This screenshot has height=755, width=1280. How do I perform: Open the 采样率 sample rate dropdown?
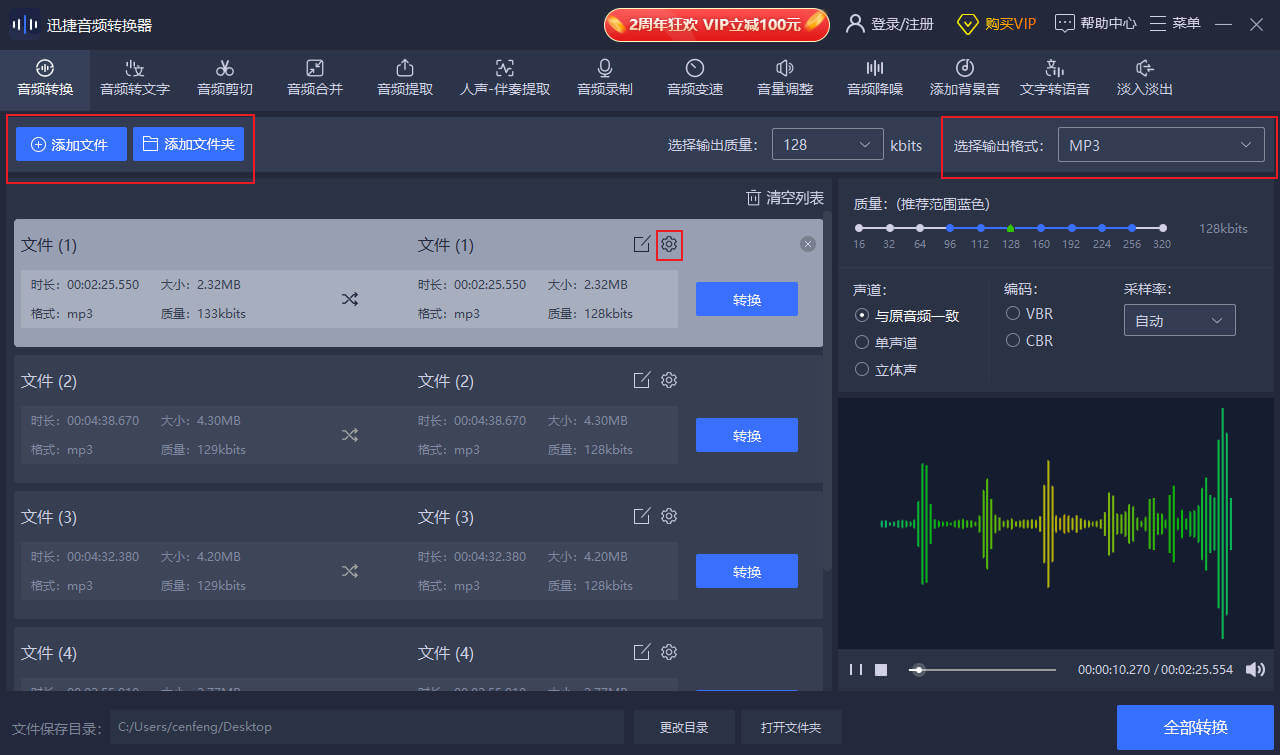pos(1179,320)
